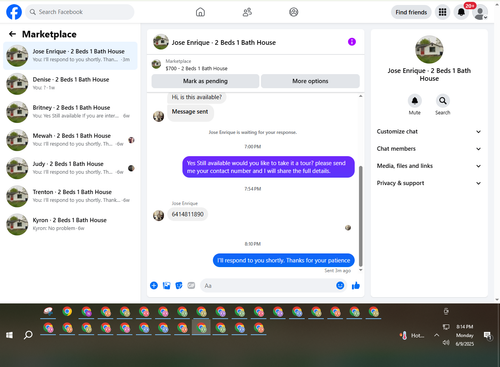Click the taskbar network icon

click(446, 327)
